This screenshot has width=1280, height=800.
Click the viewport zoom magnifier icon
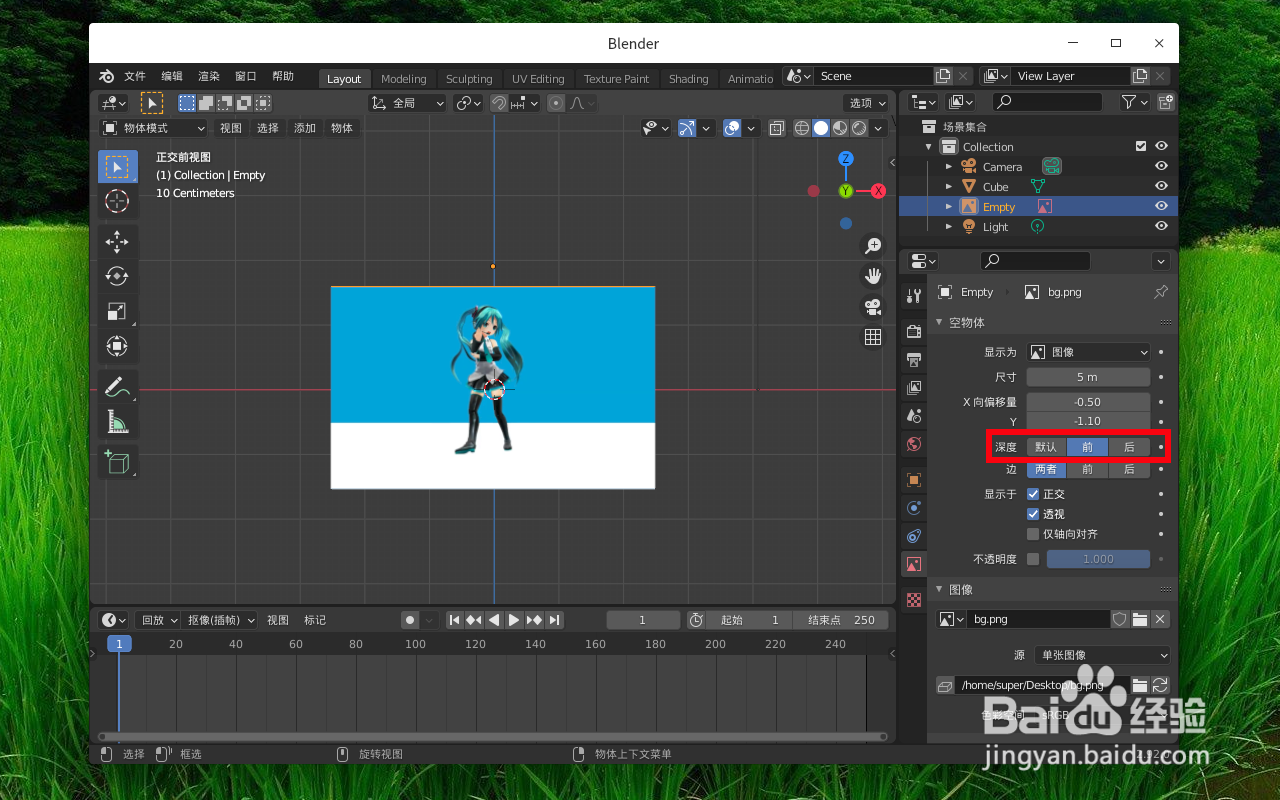(873, 246)
